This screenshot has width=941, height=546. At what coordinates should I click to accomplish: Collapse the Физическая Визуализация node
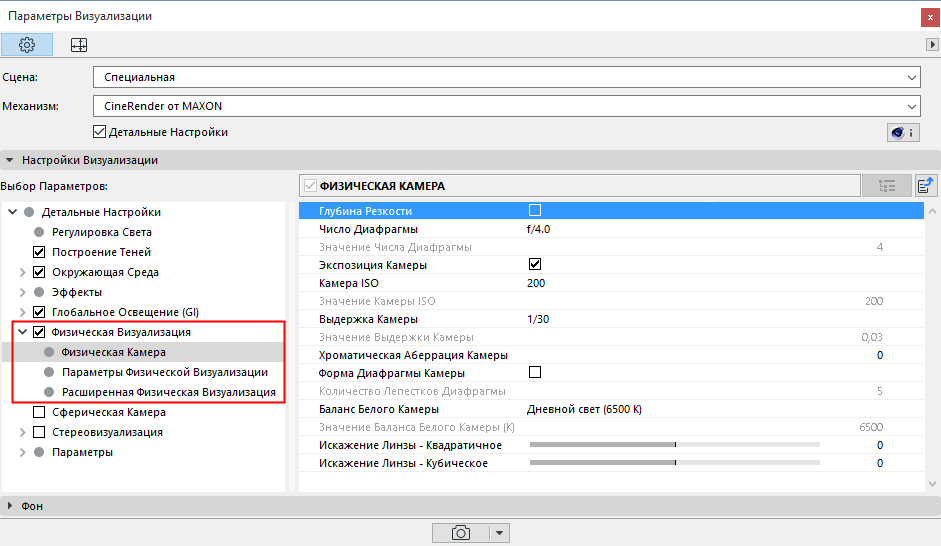pyautogui.click(x=22, y=332)
